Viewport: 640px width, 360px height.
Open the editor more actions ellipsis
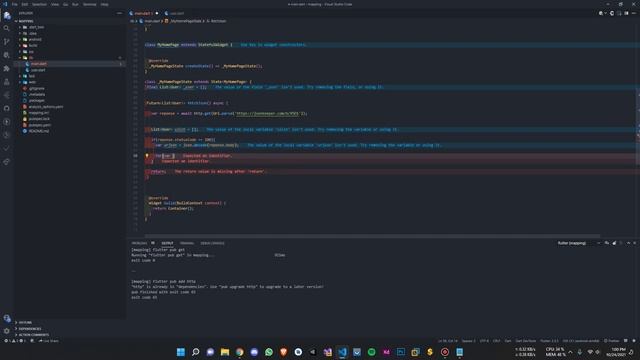tap(634, 13)
